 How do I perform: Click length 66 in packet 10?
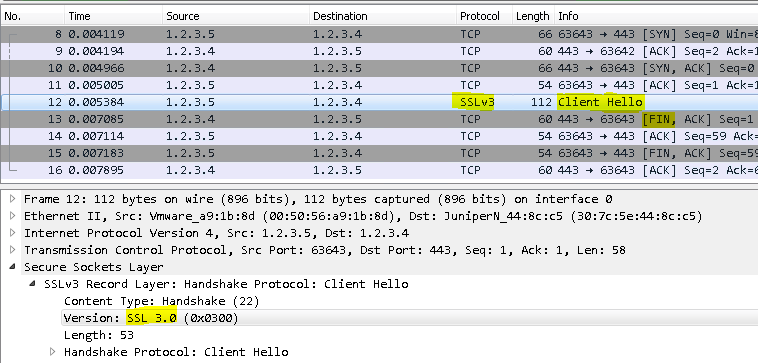(545, 68)
